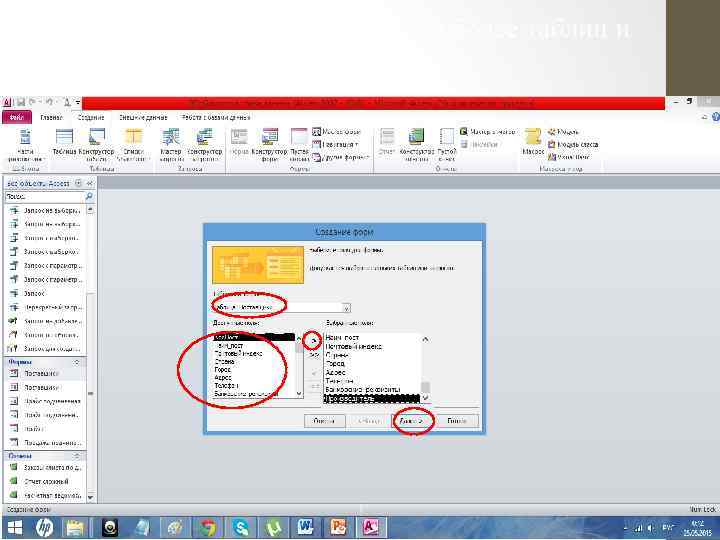Click the search magnifier icon in navigation pane
The height and width of the screenshot is (540, 720).
[89, 197]
